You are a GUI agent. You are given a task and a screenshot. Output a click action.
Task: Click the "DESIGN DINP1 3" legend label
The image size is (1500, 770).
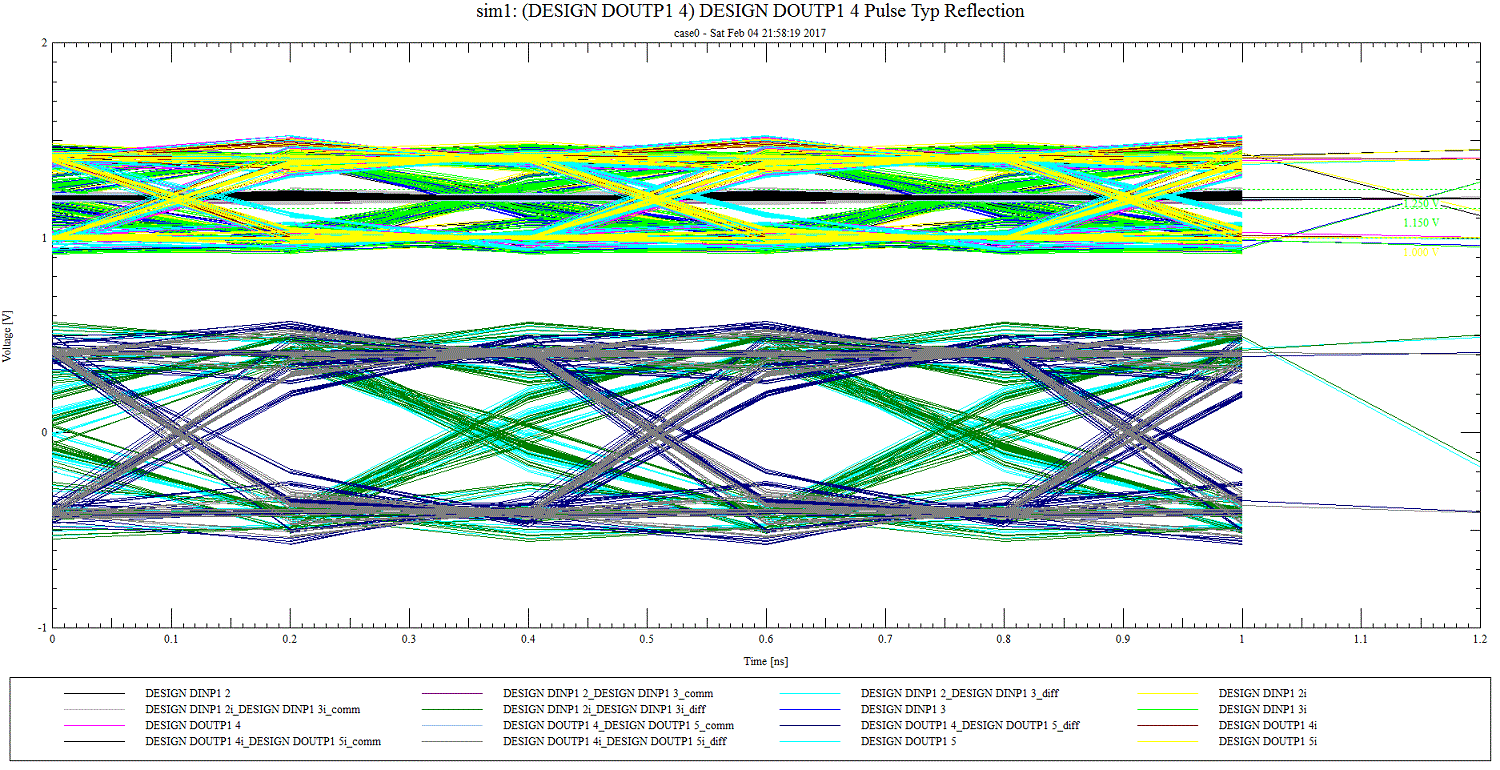(x=903, y=709)
